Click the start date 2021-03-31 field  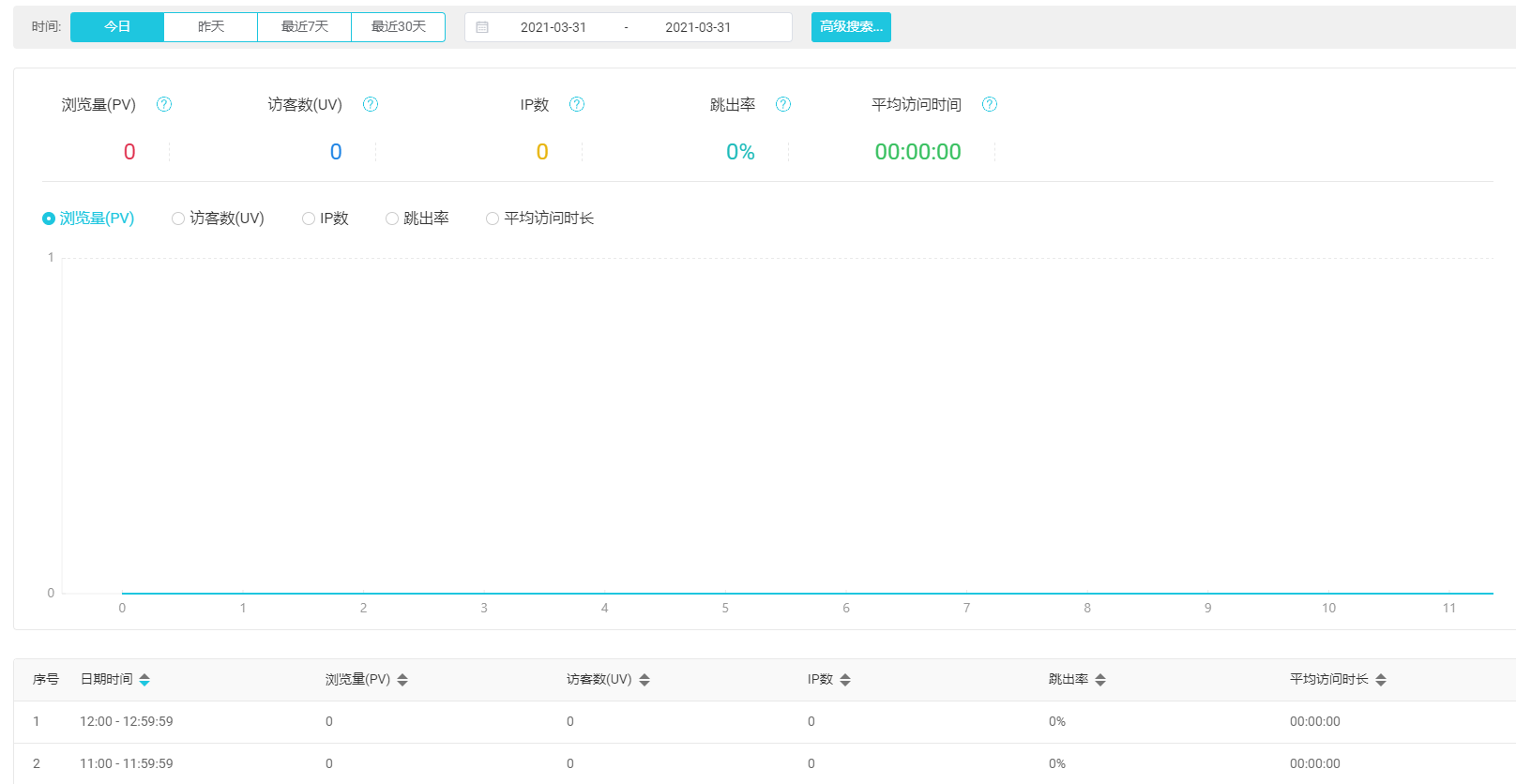click(553, 27)
